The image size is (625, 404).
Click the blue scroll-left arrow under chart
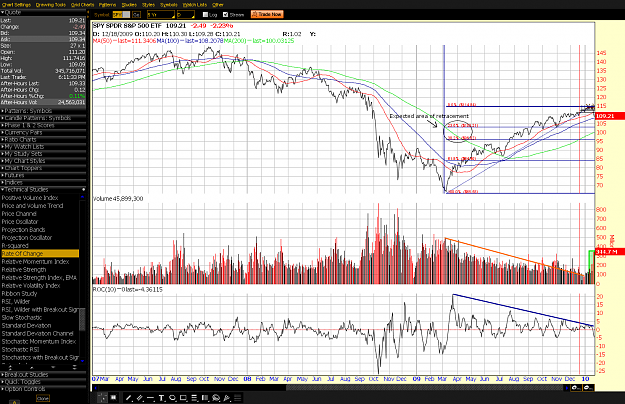[x=96, y=388]
